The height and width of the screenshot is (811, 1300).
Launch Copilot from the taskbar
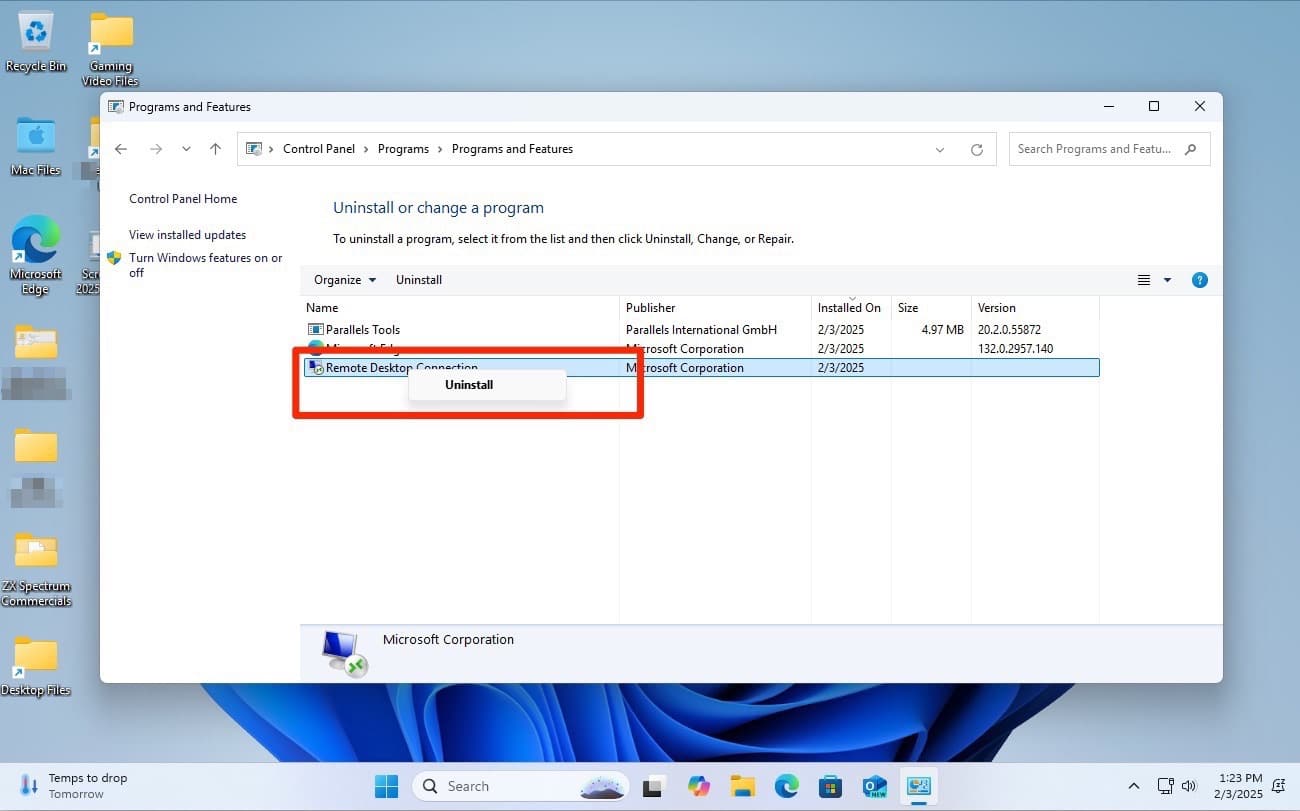click(x=699, y=786)
